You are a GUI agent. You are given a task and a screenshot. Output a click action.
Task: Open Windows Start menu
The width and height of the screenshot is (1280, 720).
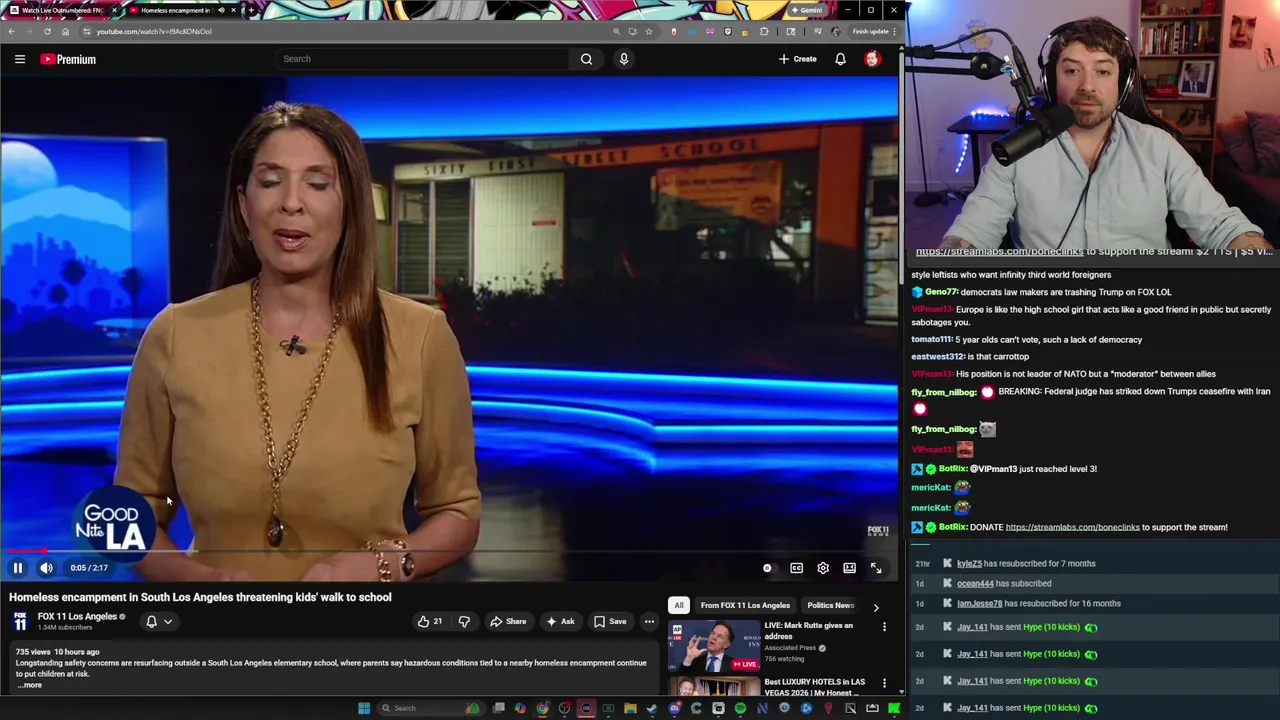click(x=364, y=708)
